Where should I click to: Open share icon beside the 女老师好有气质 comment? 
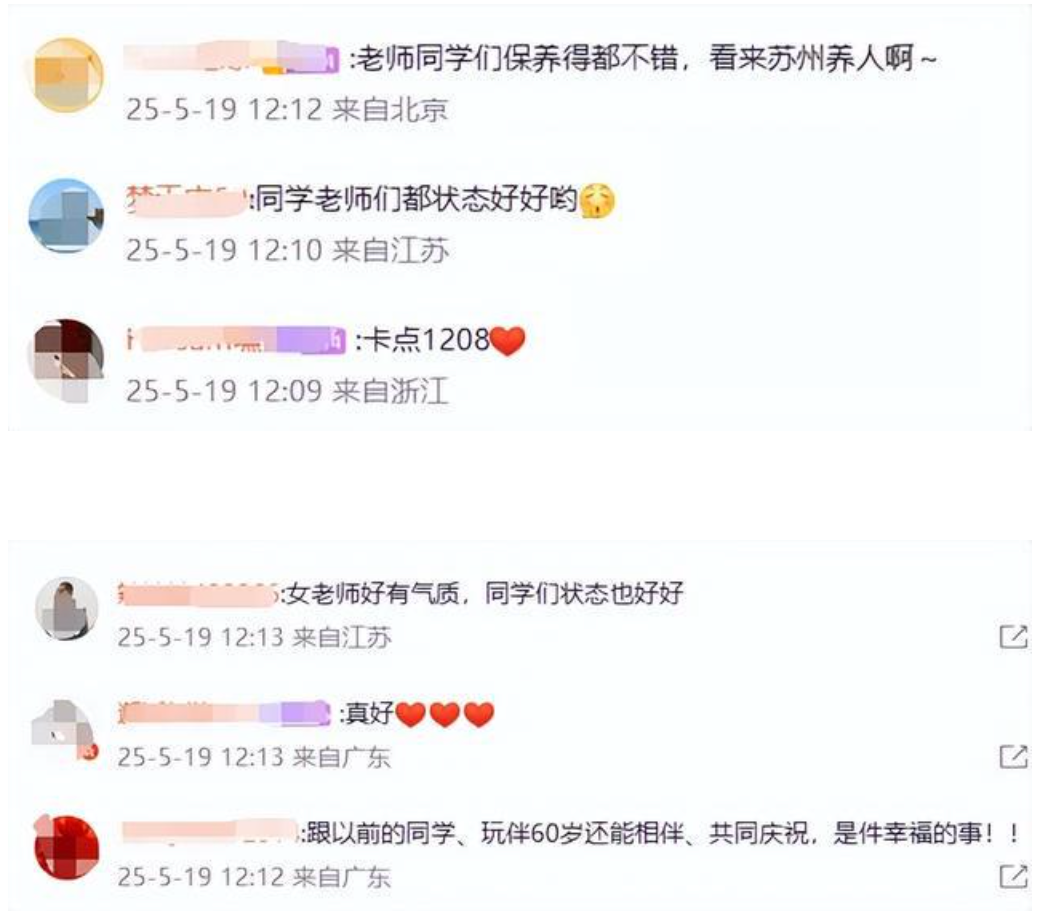pos(1013,636)
